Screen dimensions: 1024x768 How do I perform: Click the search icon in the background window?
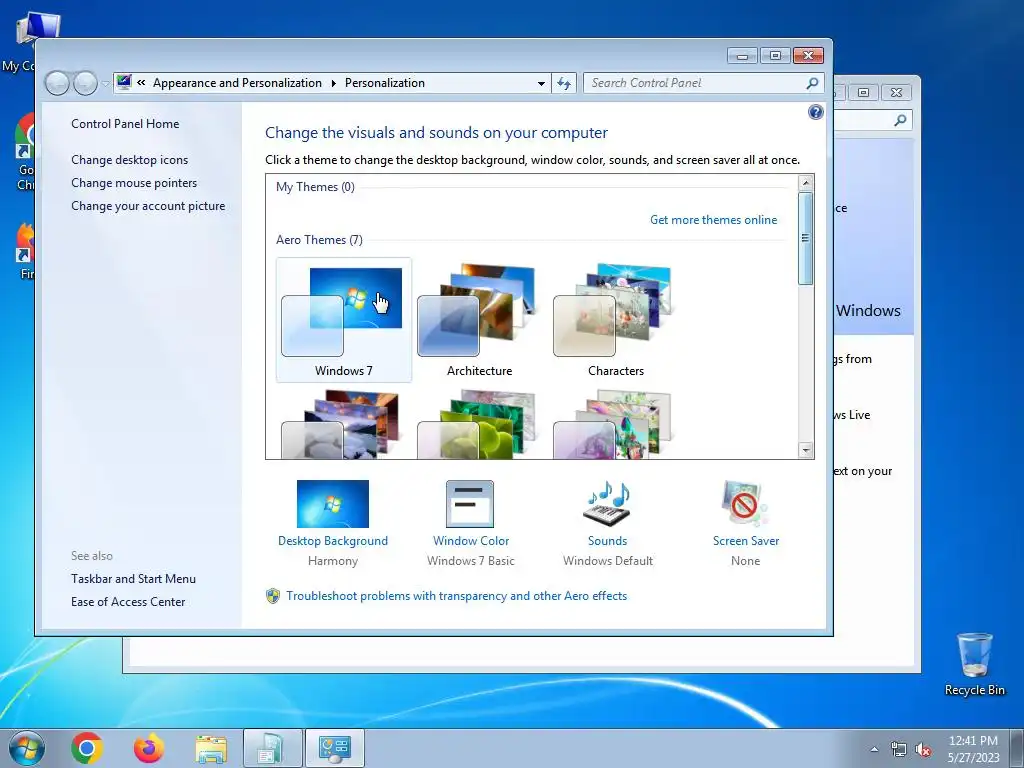900,120
